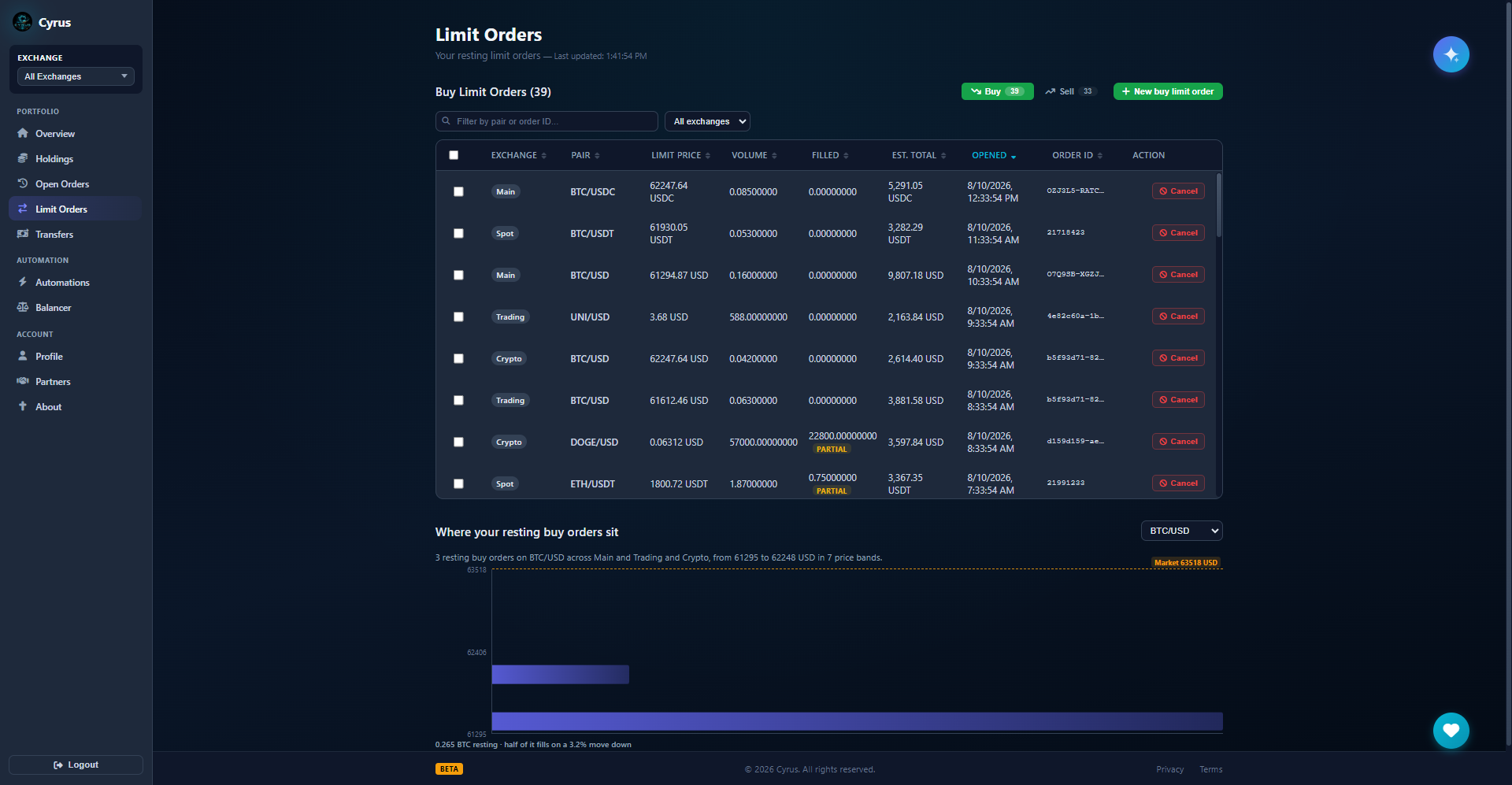Switch to the Buy 39 tab
The width and height of the screenshot is (1512, 785).
click(997, 91)
